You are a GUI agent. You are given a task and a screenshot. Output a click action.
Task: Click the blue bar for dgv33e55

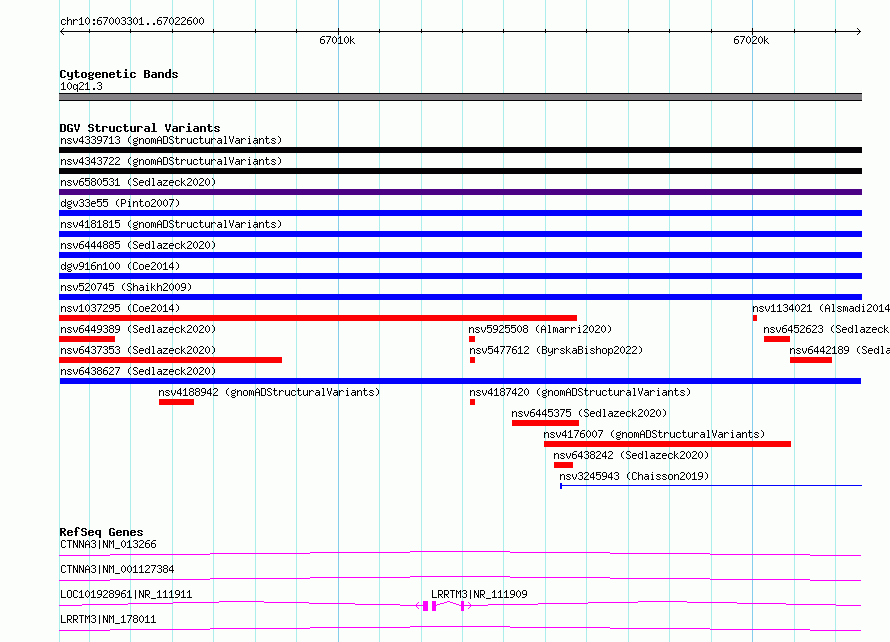pos(460,213)
